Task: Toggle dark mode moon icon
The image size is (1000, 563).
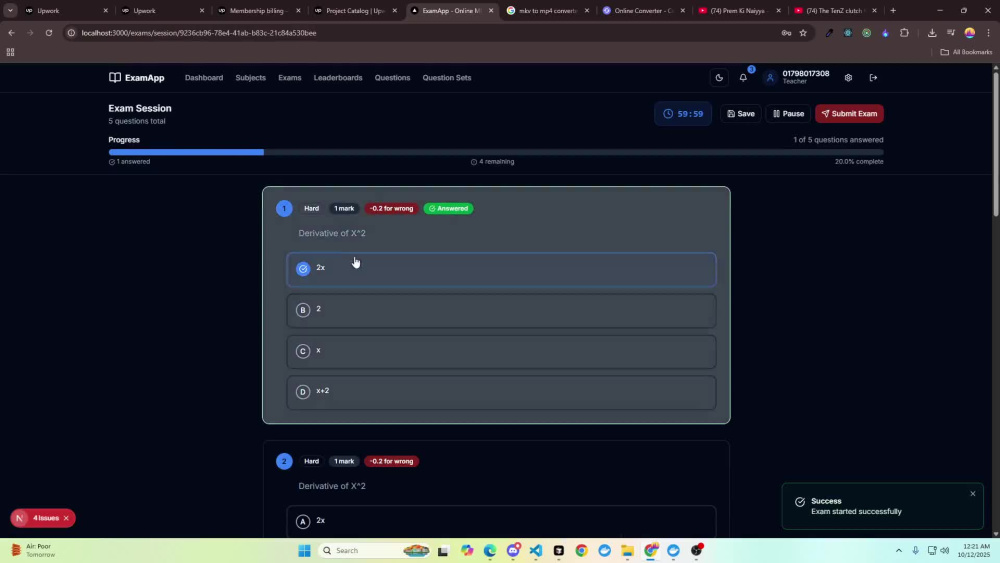Action: pyautogui.click(x=719, y=78)
